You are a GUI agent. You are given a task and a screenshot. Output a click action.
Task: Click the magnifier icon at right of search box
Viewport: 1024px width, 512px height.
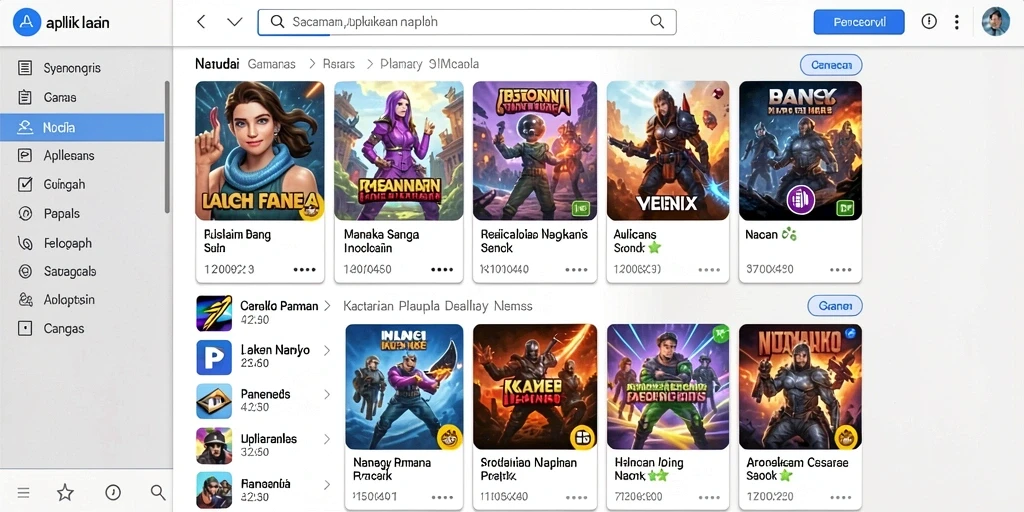(x=657, y=22)
